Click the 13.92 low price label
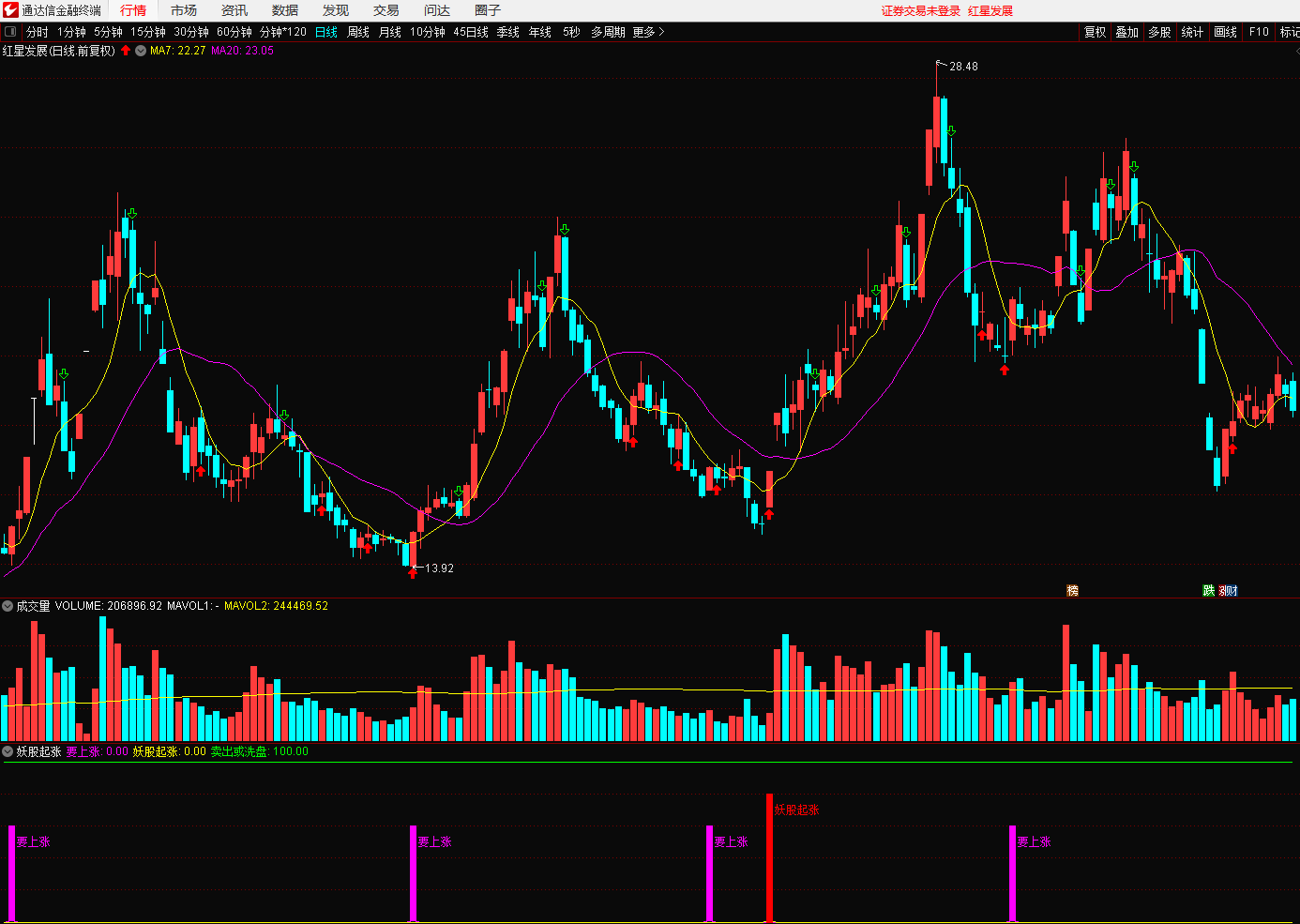The height and width of the screenshot is (924, 1300). coord(439,568)
